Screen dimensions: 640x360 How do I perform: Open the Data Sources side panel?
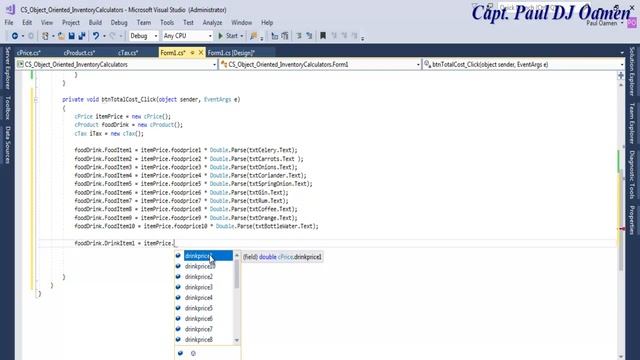coord(7,145)
